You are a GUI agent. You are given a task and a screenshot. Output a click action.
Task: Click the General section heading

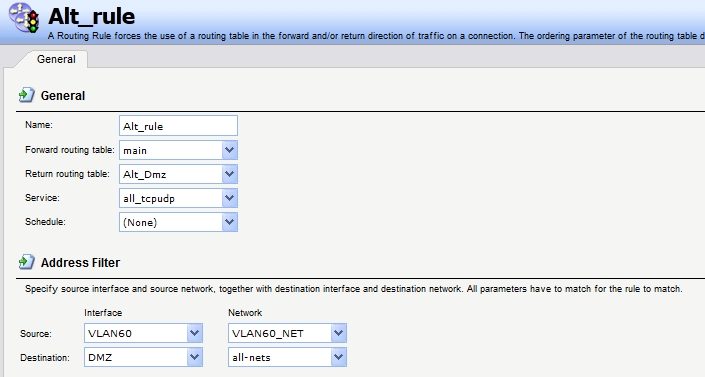63,96
